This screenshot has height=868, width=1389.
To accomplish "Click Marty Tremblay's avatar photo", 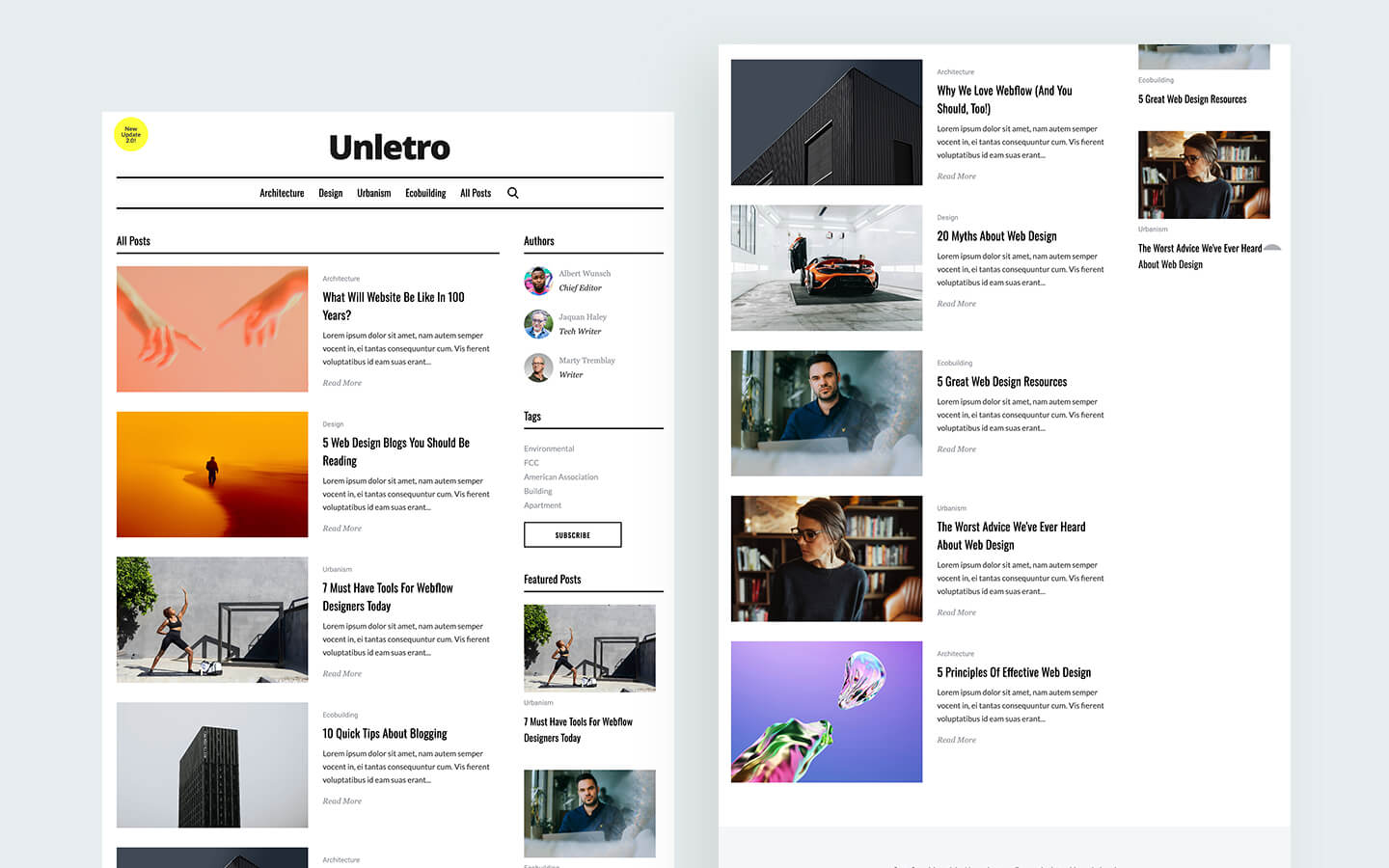I will (x=537, y=367).
